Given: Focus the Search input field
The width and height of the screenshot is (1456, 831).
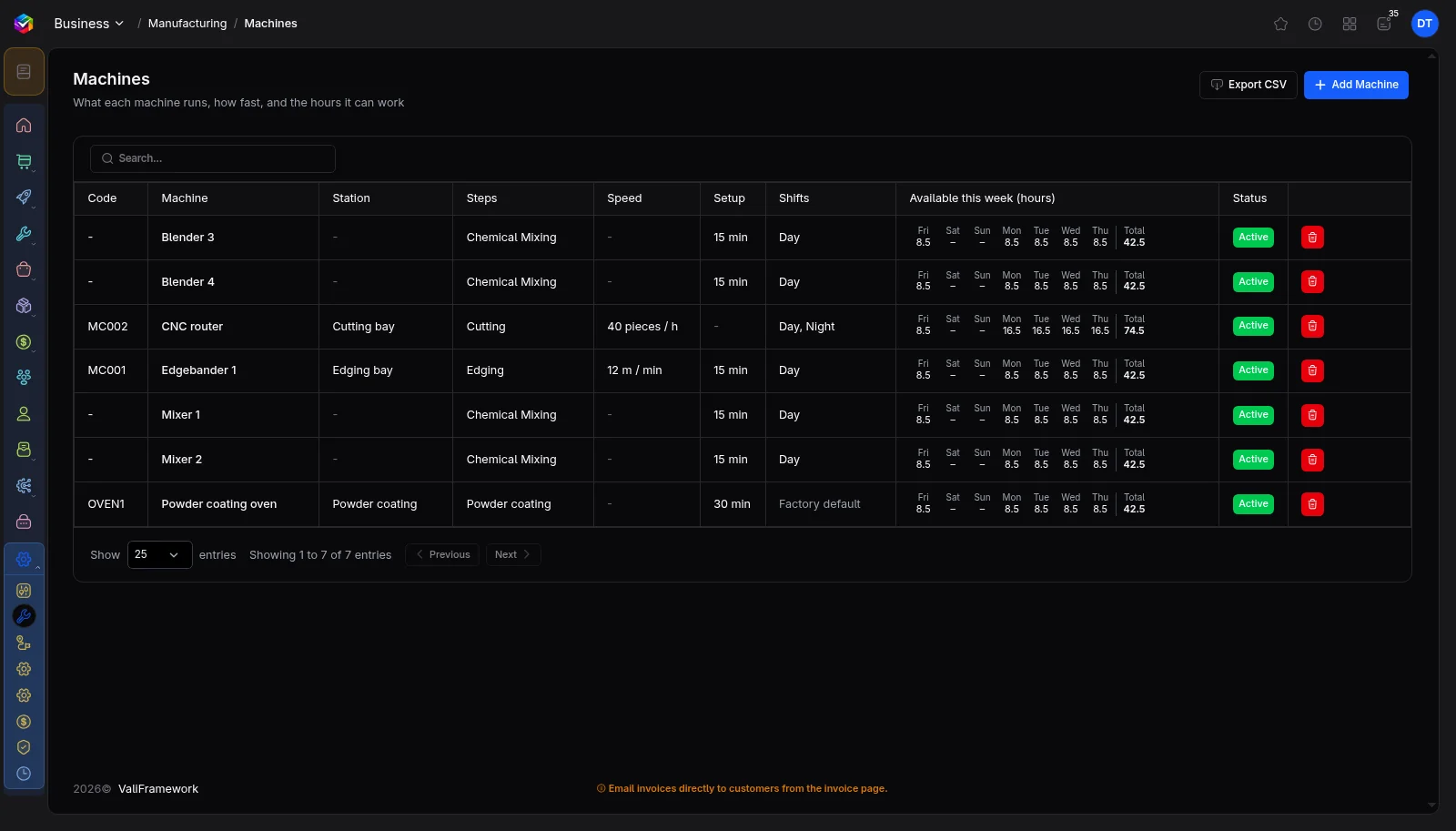Looking at the screenshot, I should (x=213, y=158).
